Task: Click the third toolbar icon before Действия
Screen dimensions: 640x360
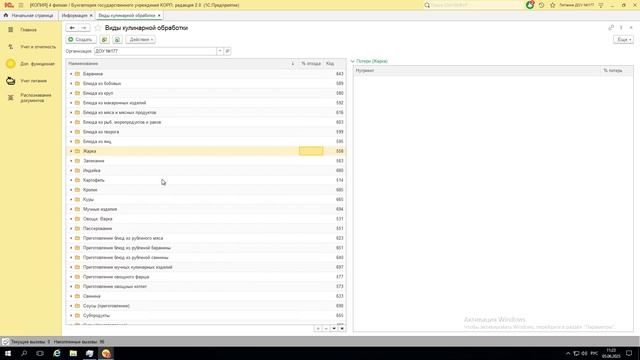Action: click(x=117, y=40)
